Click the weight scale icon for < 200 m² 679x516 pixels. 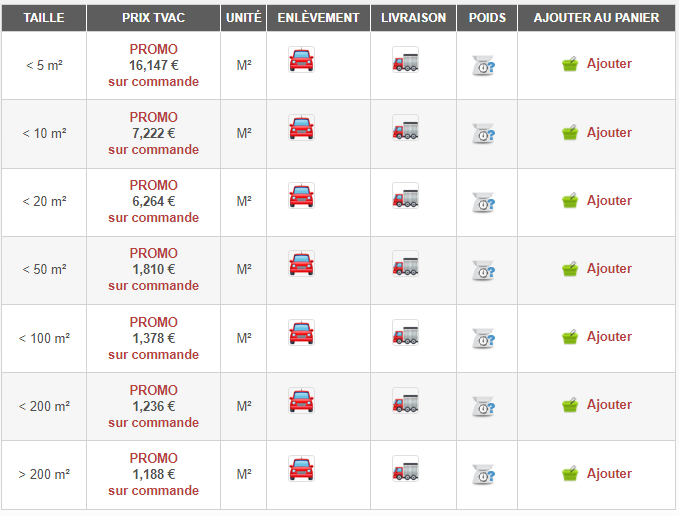(x=484, y=408)
